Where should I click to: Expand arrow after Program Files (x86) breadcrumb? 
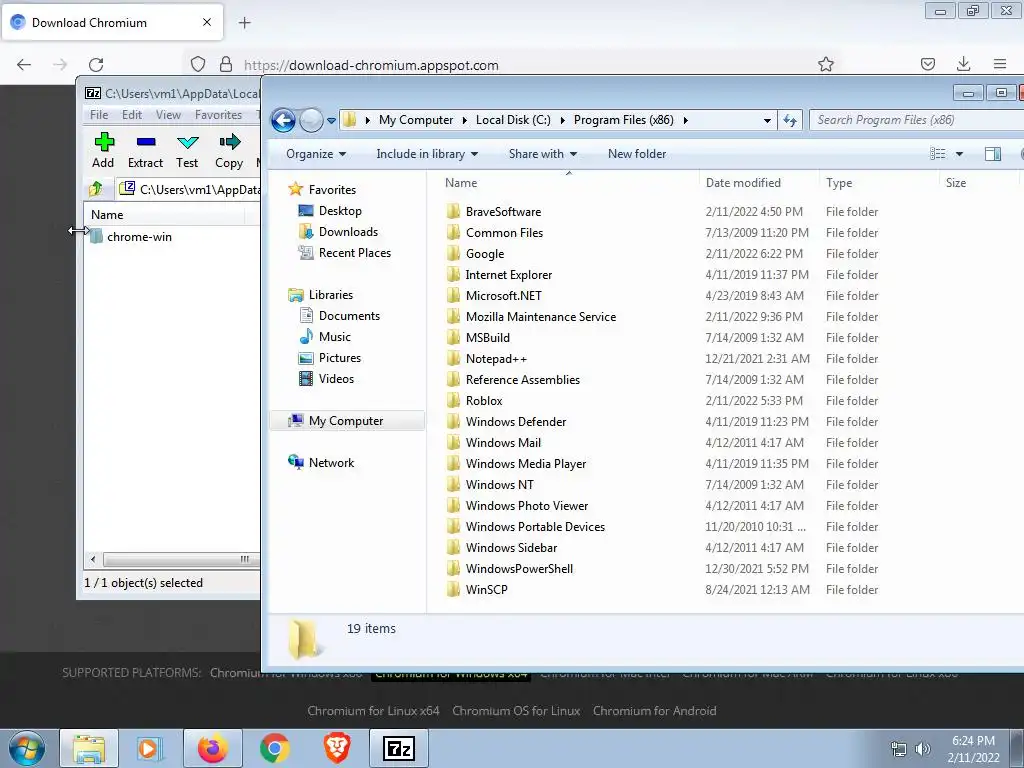tap(686, 120)
